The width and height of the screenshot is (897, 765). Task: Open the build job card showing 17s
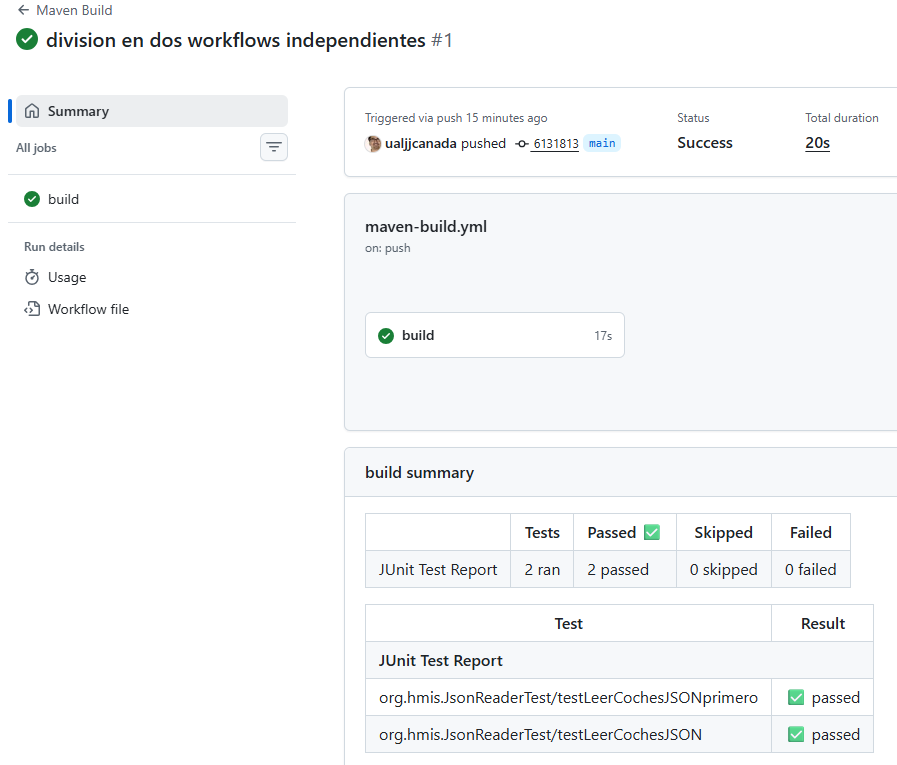(x=495, y=335)
